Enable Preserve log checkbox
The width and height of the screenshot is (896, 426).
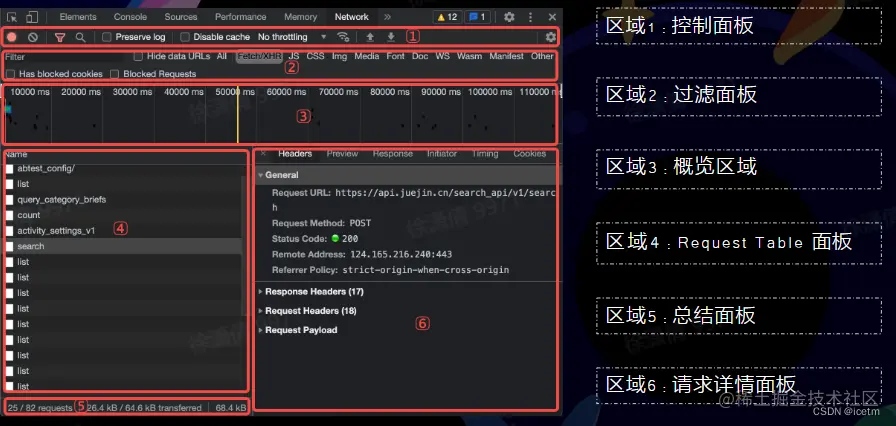(106, 37)
